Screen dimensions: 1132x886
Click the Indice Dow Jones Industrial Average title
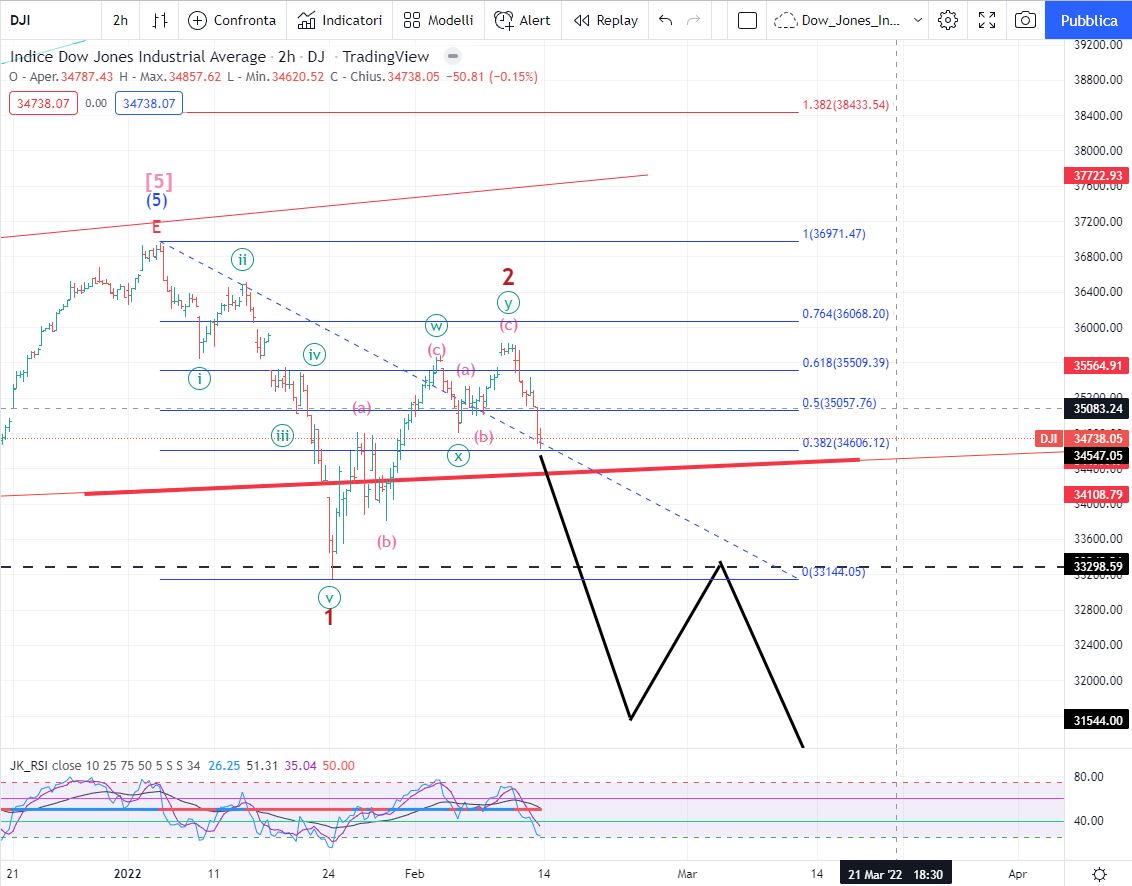138,56
